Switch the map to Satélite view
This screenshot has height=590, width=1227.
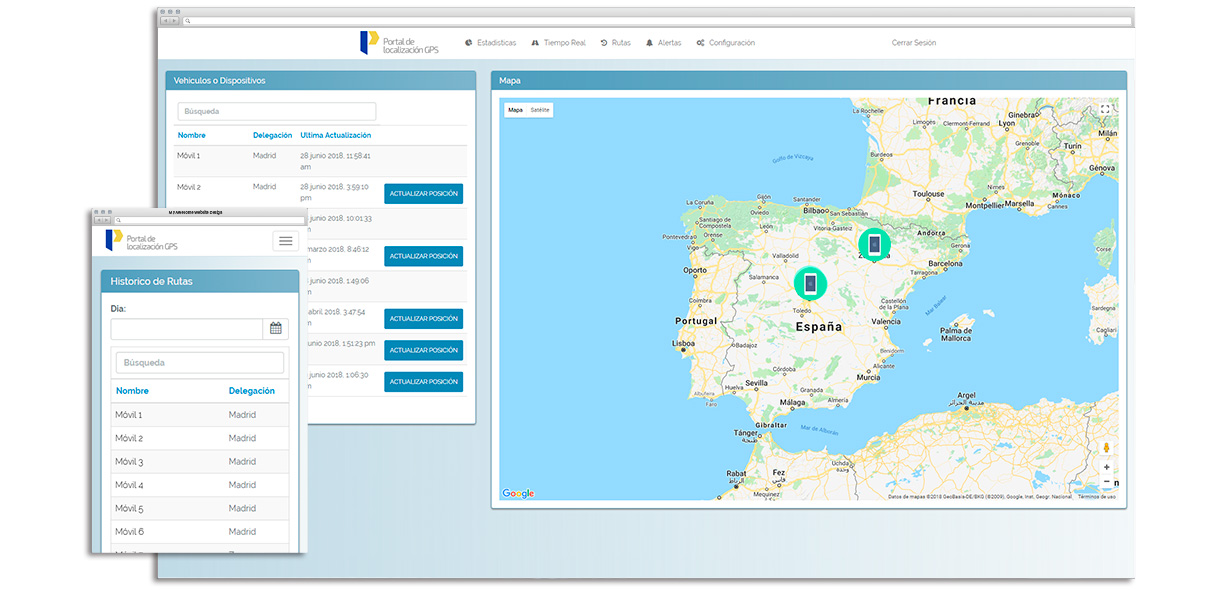[540, 110]
